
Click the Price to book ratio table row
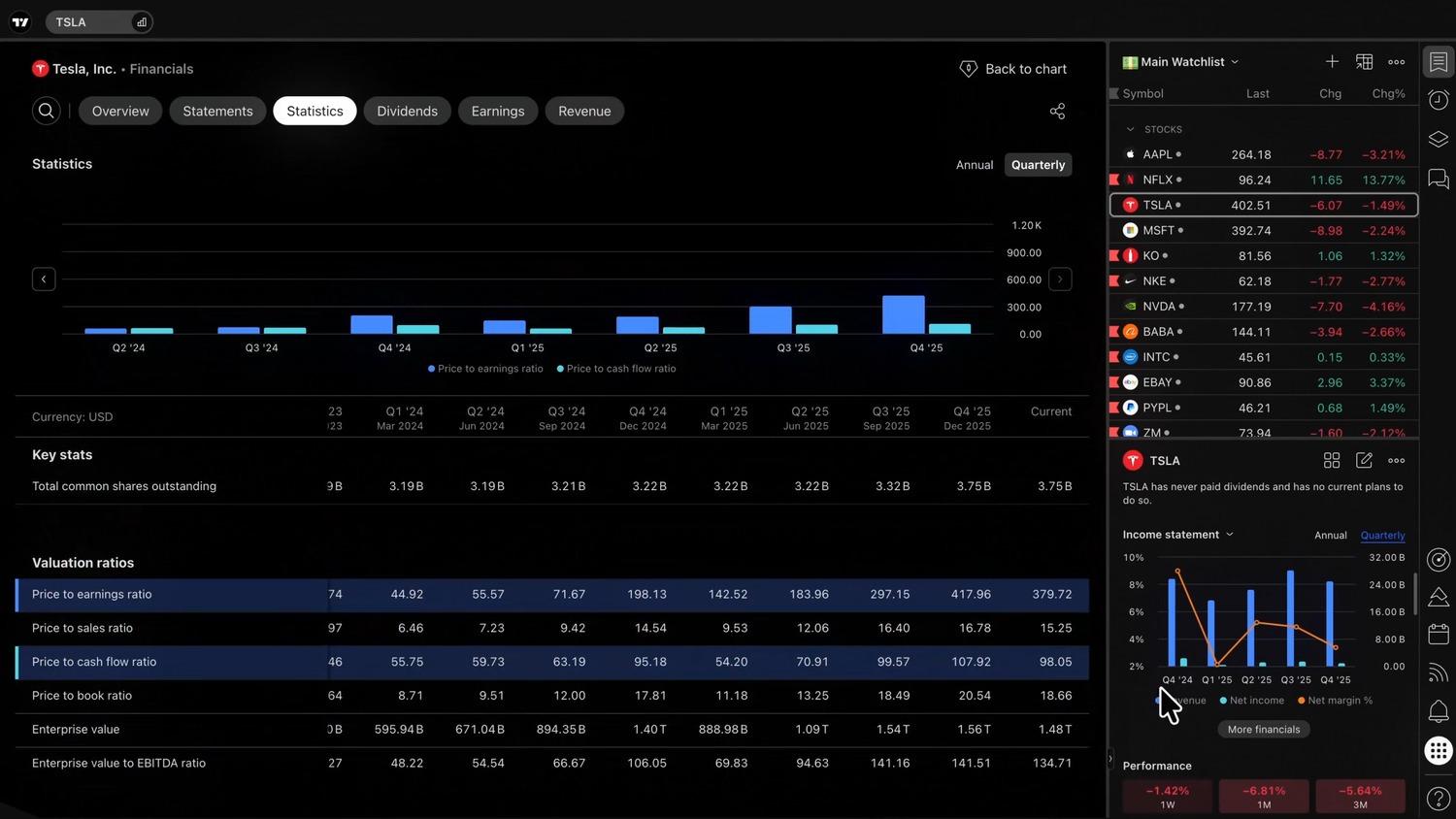551,696
